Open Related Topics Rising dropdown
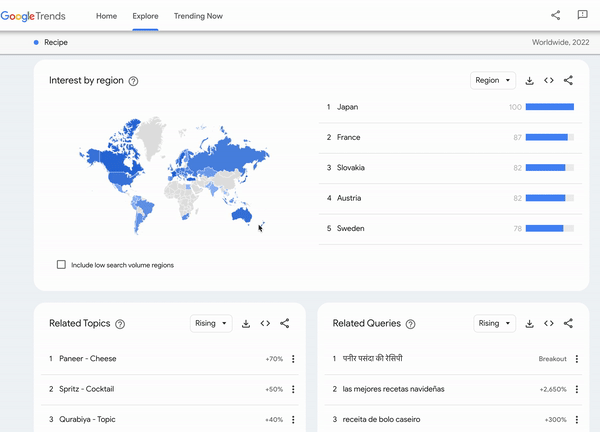 211,323
